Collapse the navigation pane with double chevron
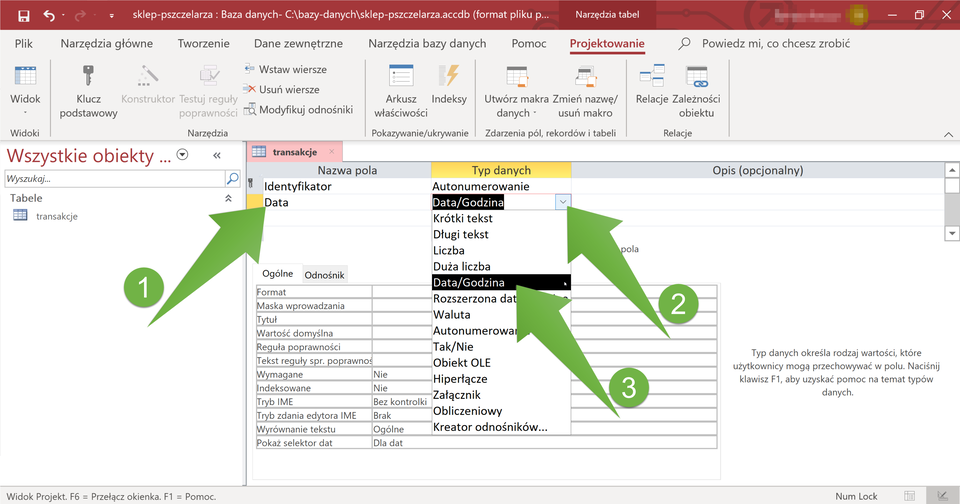The height and width of the screenshot is (504, 960). pos(216,155)
